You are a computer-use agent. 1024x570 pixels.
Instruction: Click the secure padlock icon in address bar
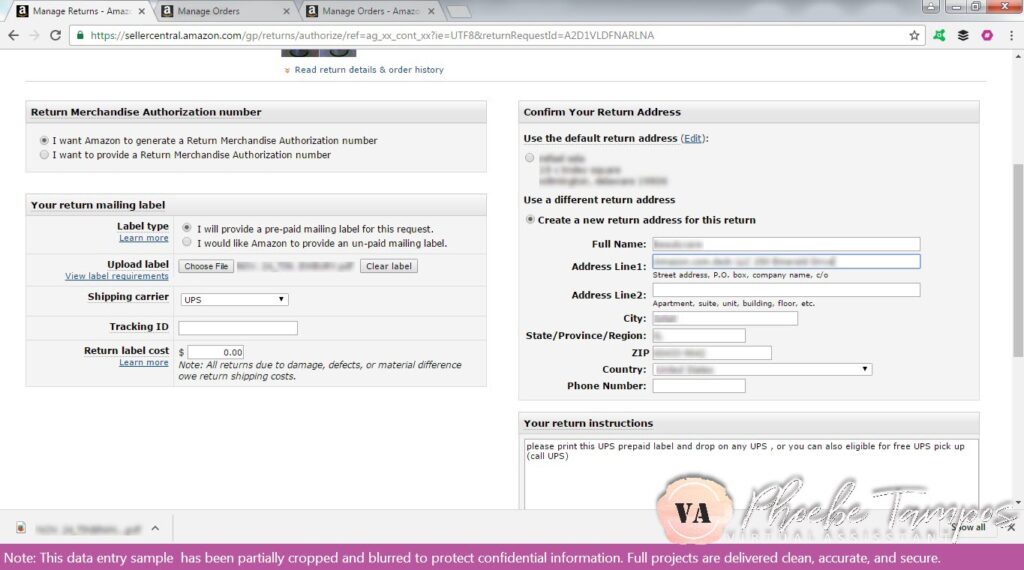tap(80, 35)
